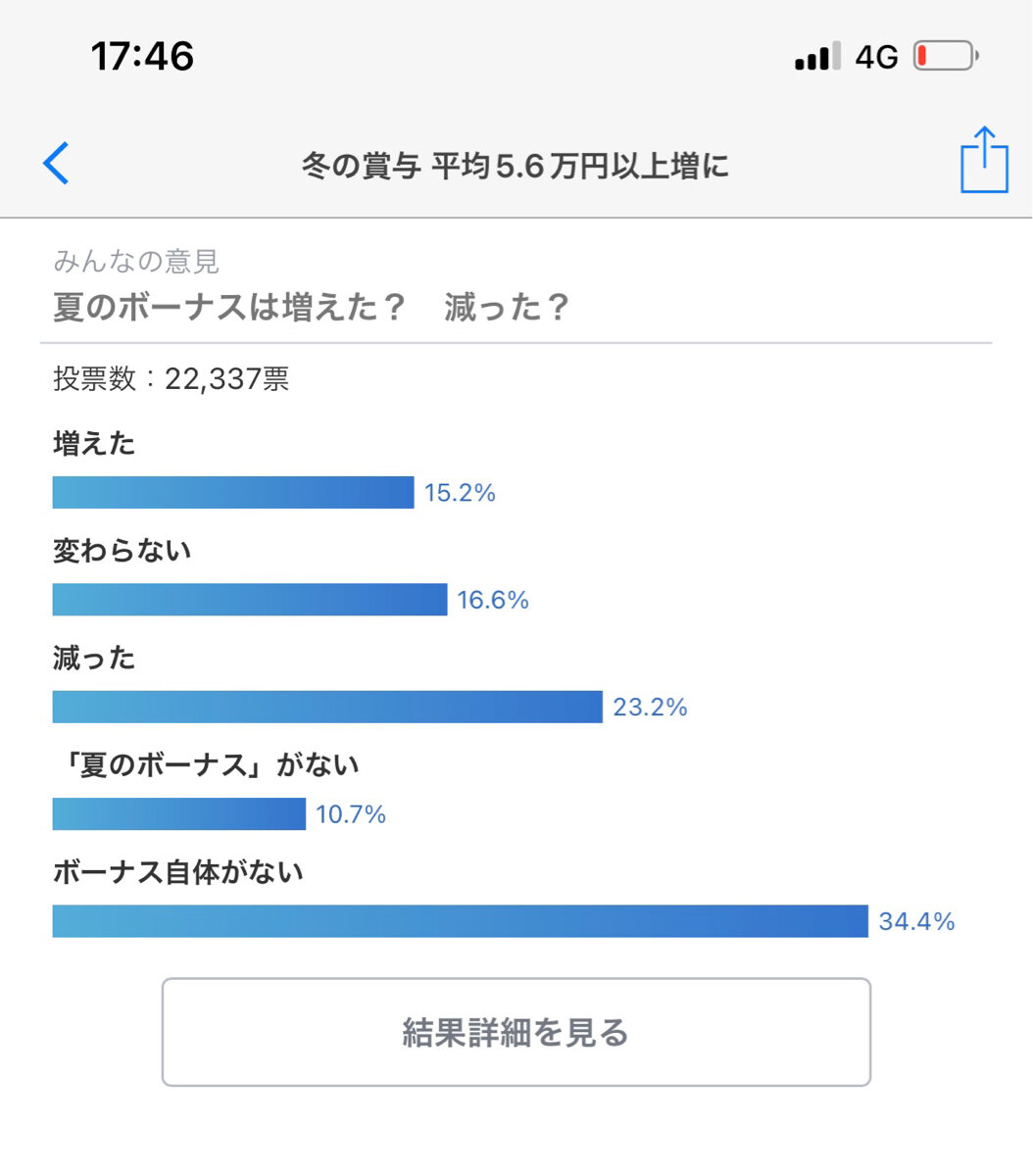The width and height of the screenshot is (1033, 1176).
Task: Select the 増えた option label
Action: pyautogui.click(x=94, y=444)
